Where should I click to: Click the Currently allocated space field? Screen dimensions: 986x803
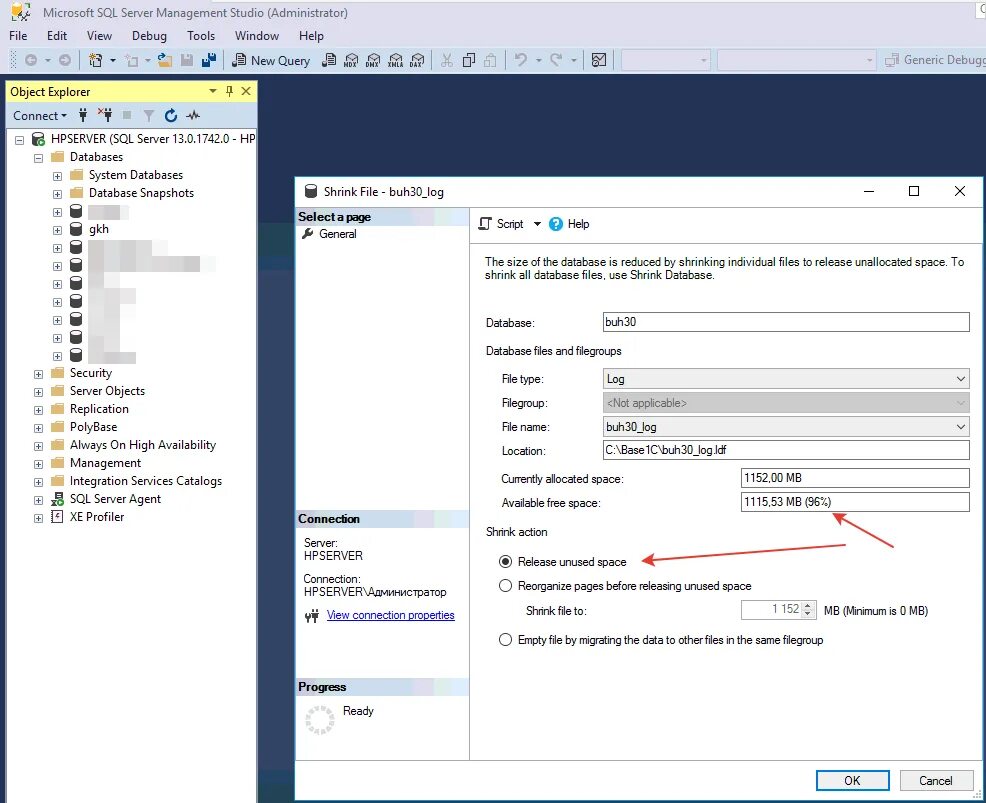pos(855,478)
